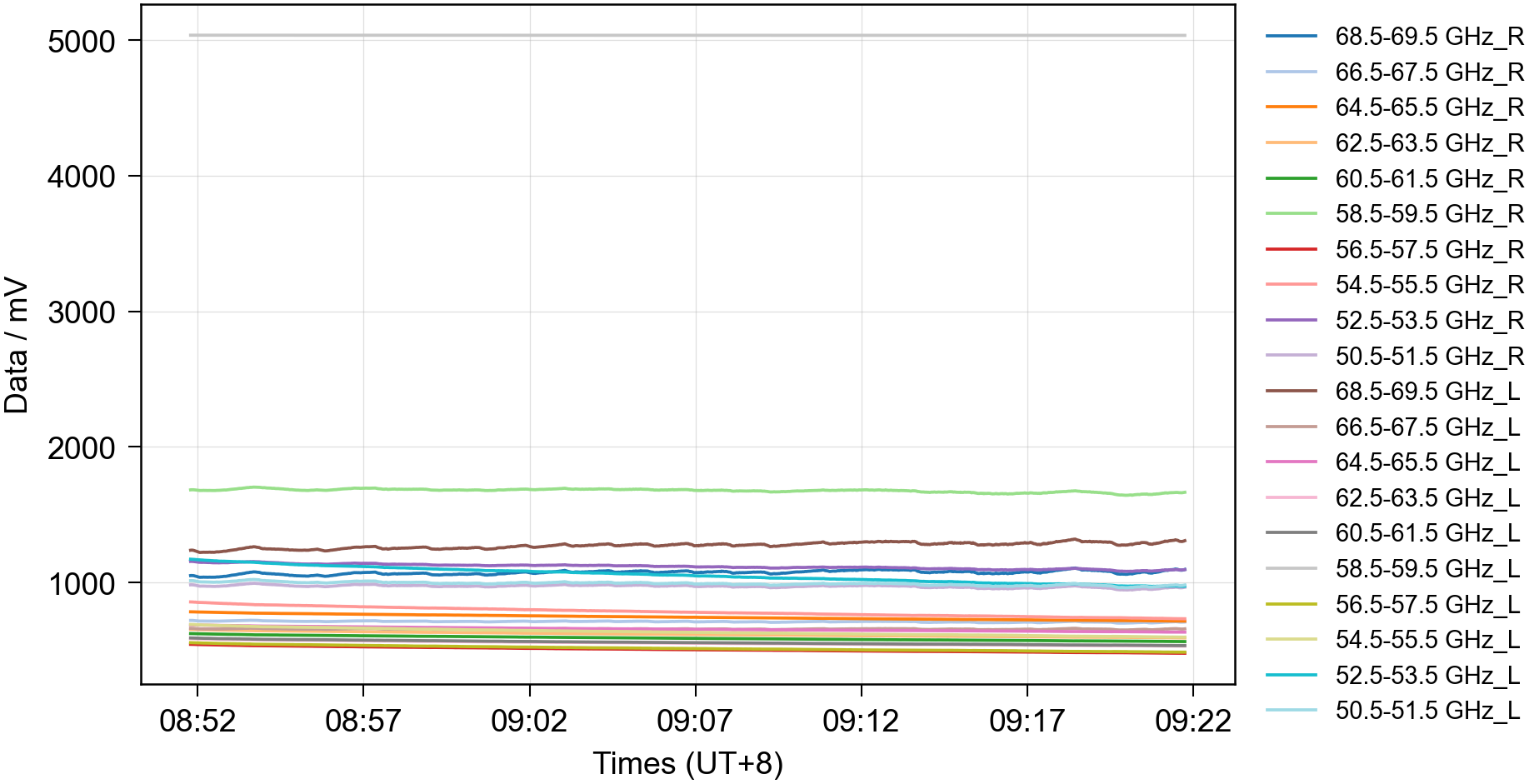Click the 56.5-57.5 GHz_R red legend swatch

[1291, 249]
